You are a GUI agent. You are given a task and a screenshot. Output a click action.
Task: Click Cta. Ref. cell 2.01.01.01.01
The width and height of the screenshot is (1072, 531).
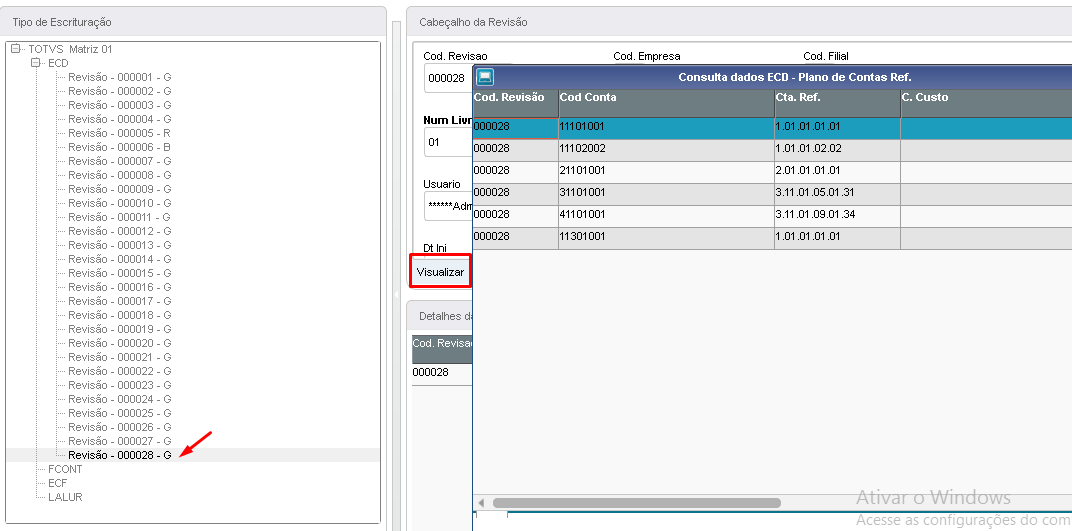point(838,172)
